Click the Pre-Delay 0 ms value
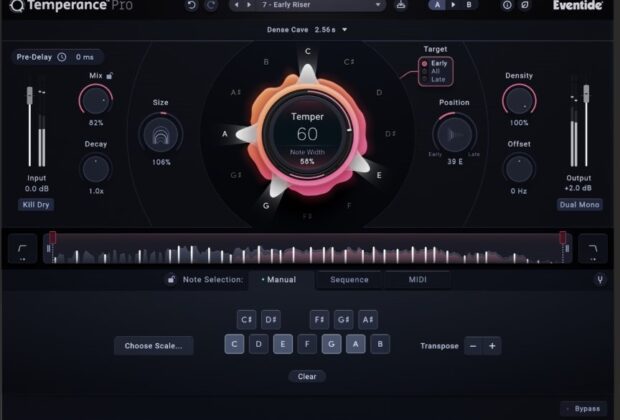 (85, 57)
